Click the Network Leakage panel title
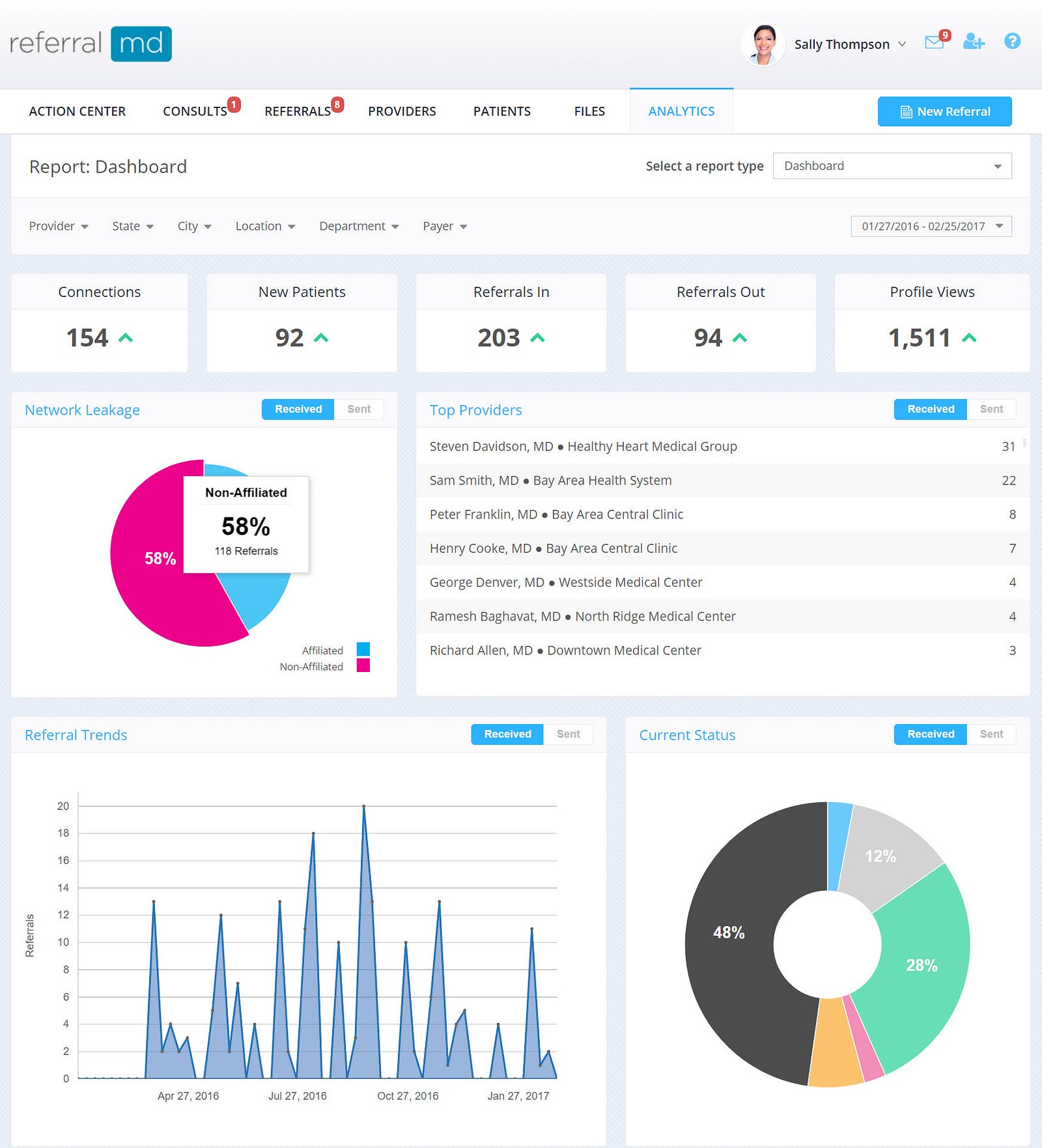The image size is (1042, 1148). pos(82,410)
